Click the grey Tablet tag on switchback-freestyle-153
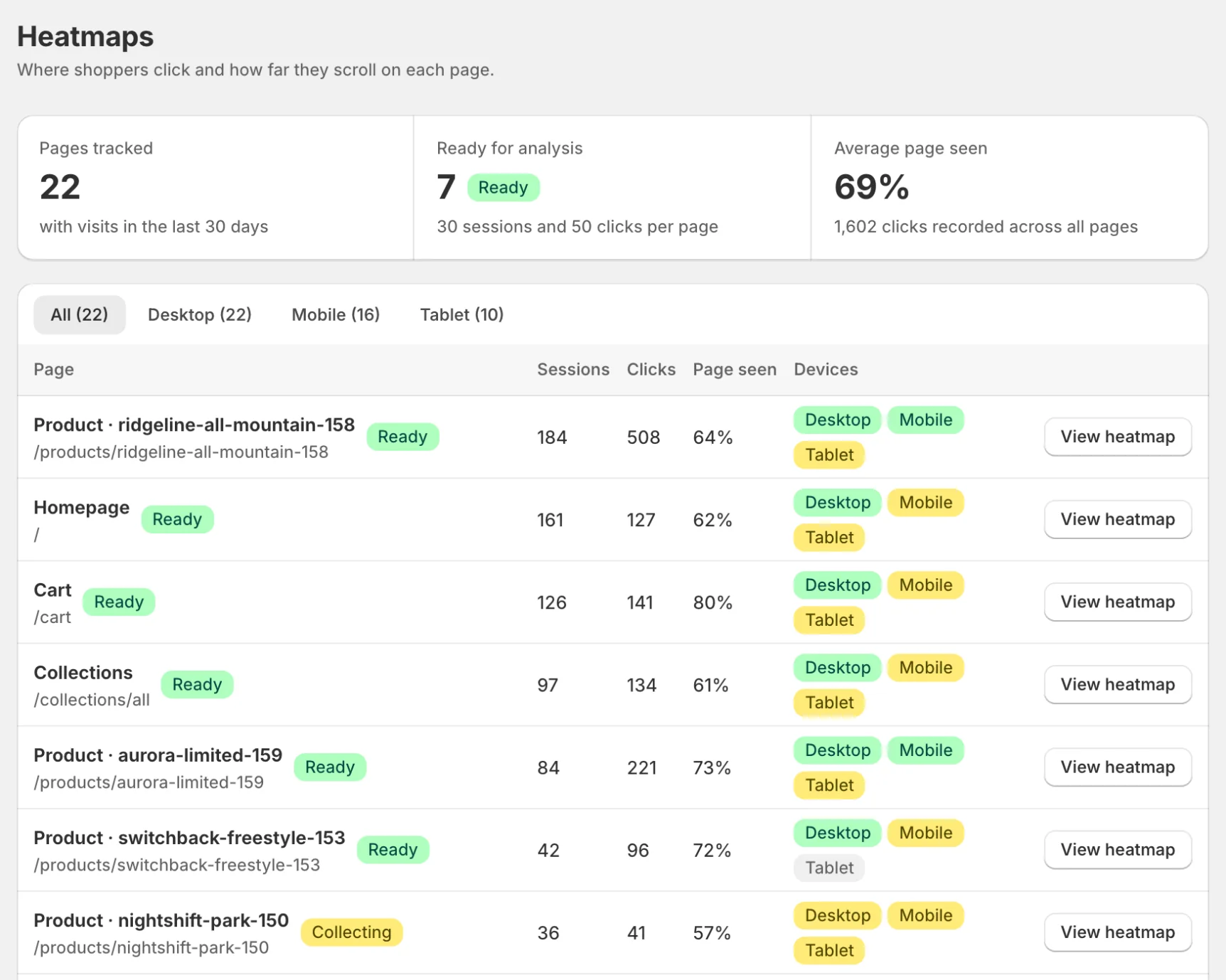Image resolution: width=1226 pixels, height=980 pixels. (829, 868)
